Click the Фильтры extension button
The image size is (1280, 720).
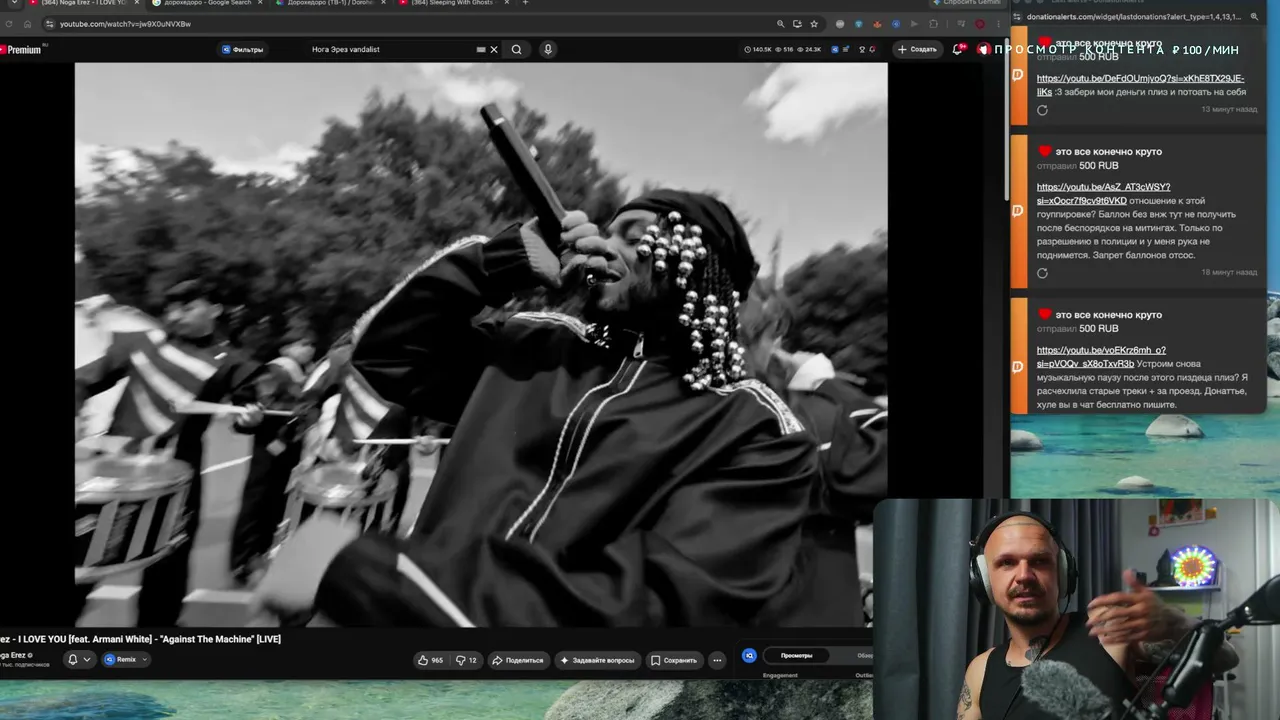coord(243,49)
